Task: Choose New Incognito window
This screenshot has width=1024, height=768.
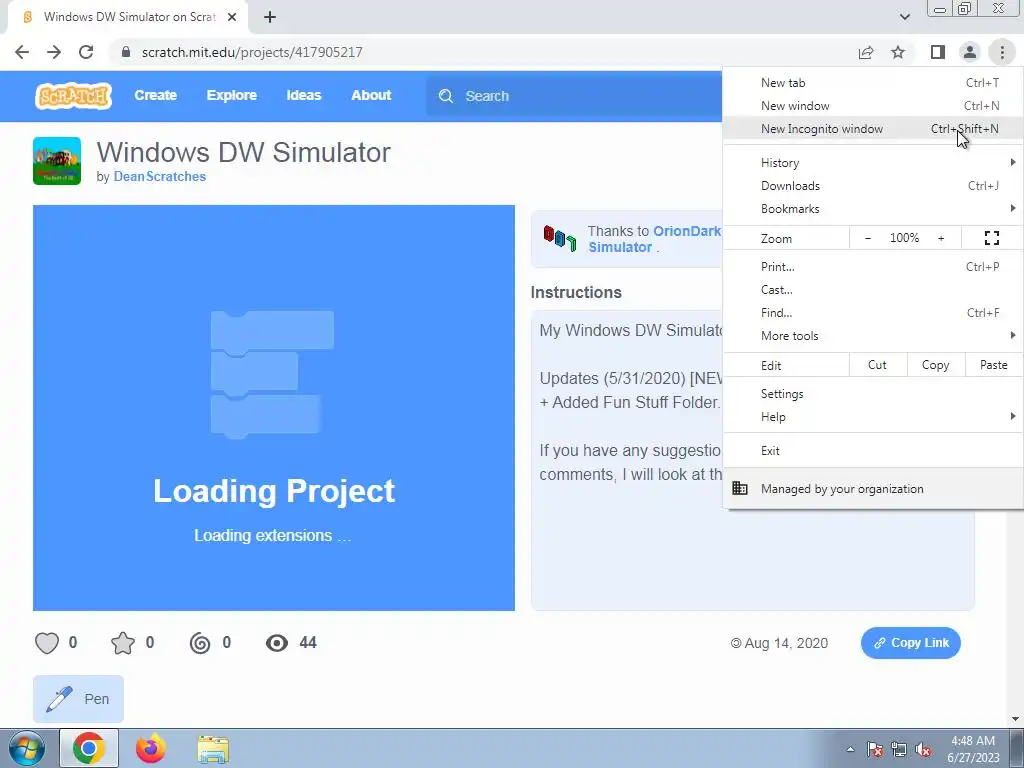Action: (873, 129)
